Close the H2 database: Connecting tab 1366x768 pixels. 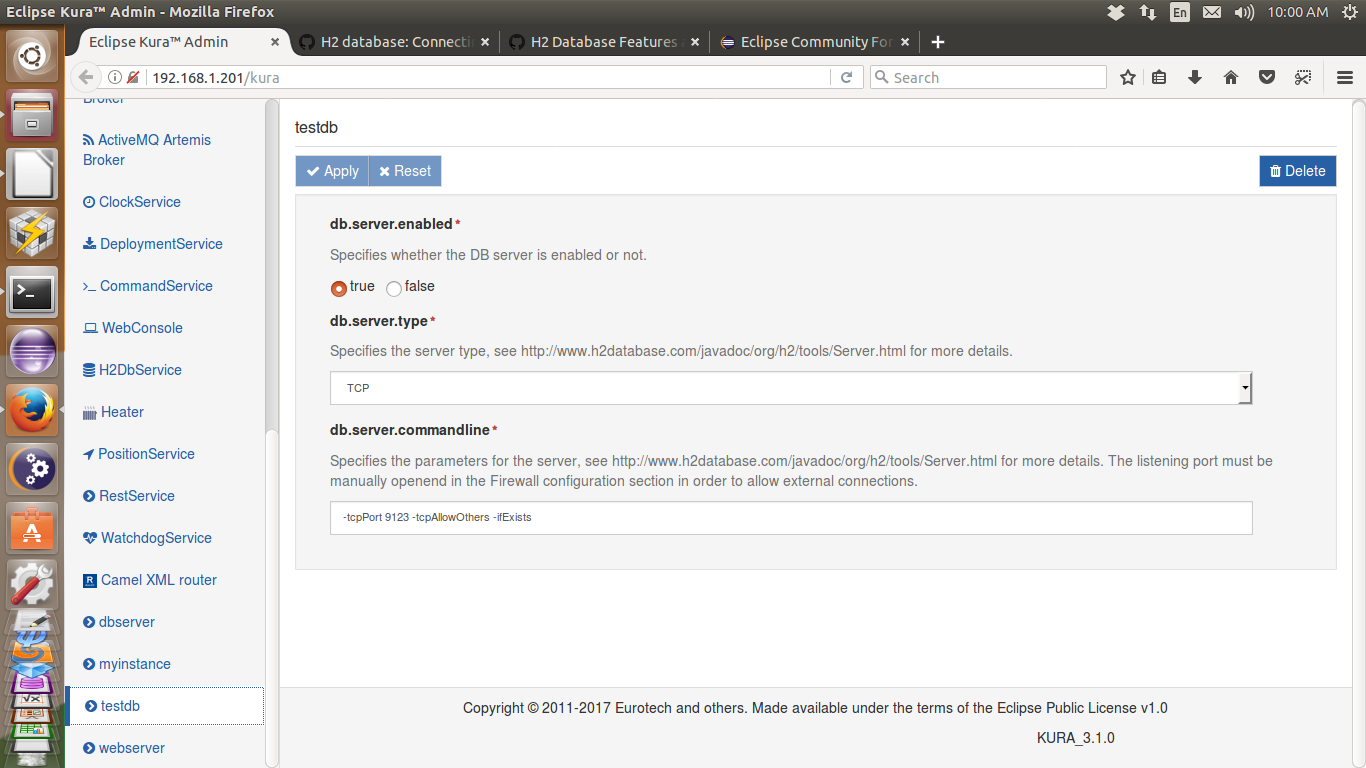click(x=485, y=42)
